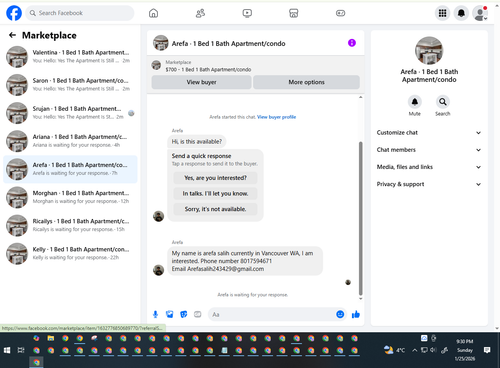Send quick reply 'In talks. I'll let you know.'

click(215, 193)
